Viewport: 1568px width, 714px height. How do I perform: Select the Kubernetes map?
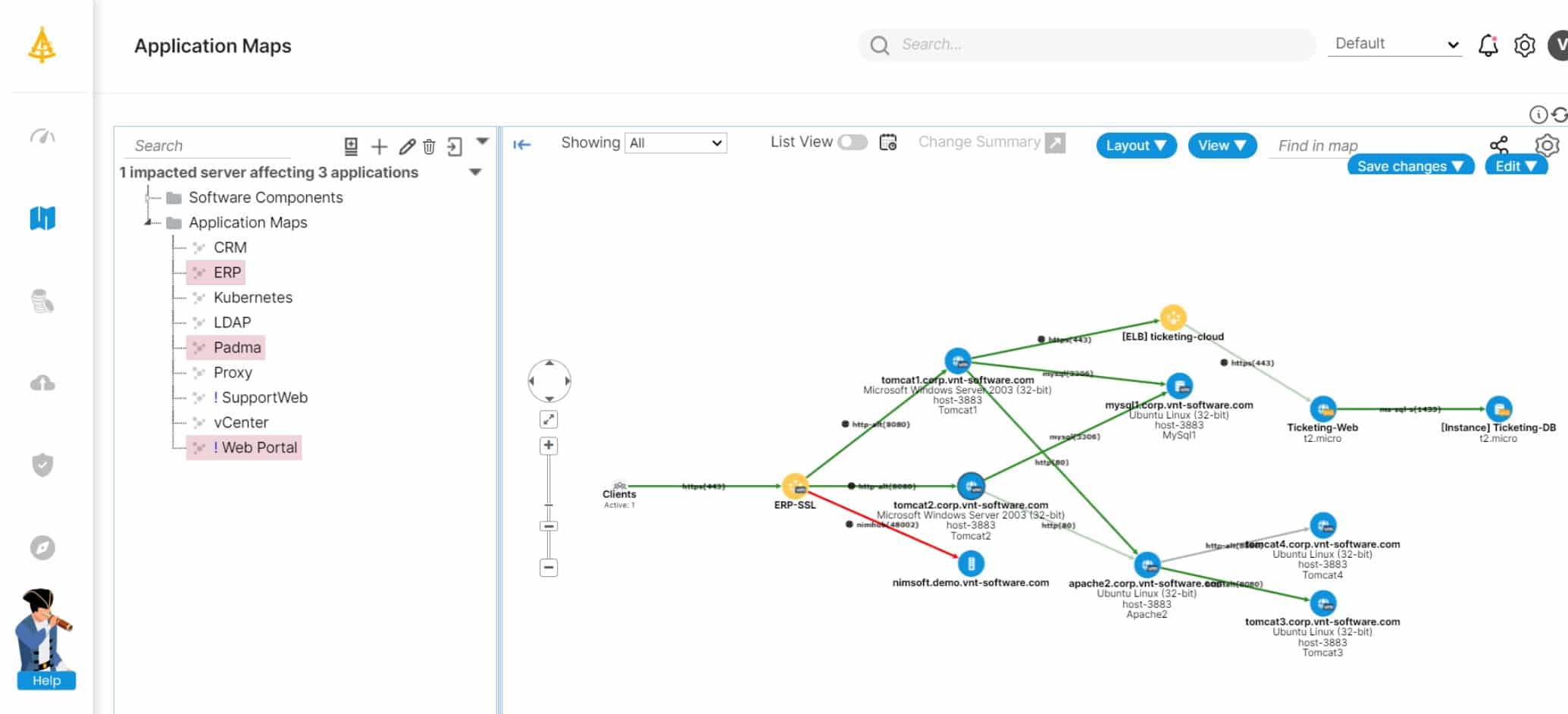pyautogui.click(x=253, y=297)
